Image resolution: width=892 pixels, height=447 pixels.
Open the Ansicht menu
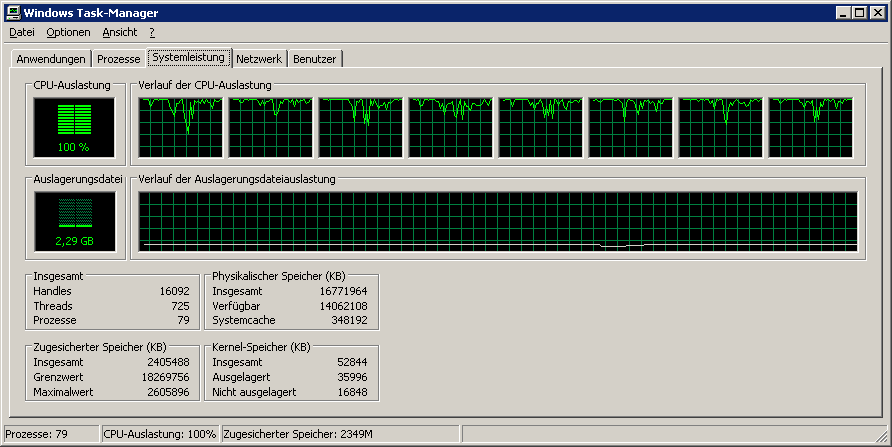(x=120, y=33)
